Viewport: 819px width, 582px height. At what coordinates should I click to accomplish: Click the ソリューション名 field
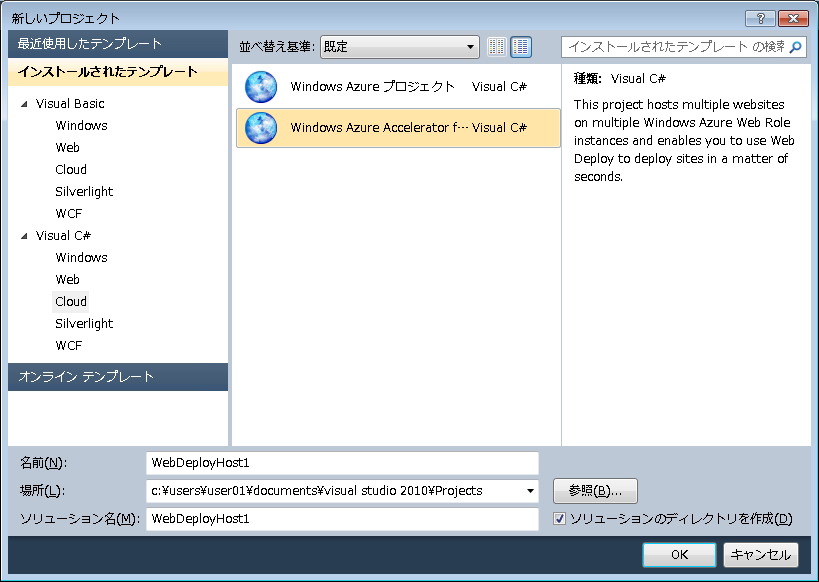[x=342, y=519]
